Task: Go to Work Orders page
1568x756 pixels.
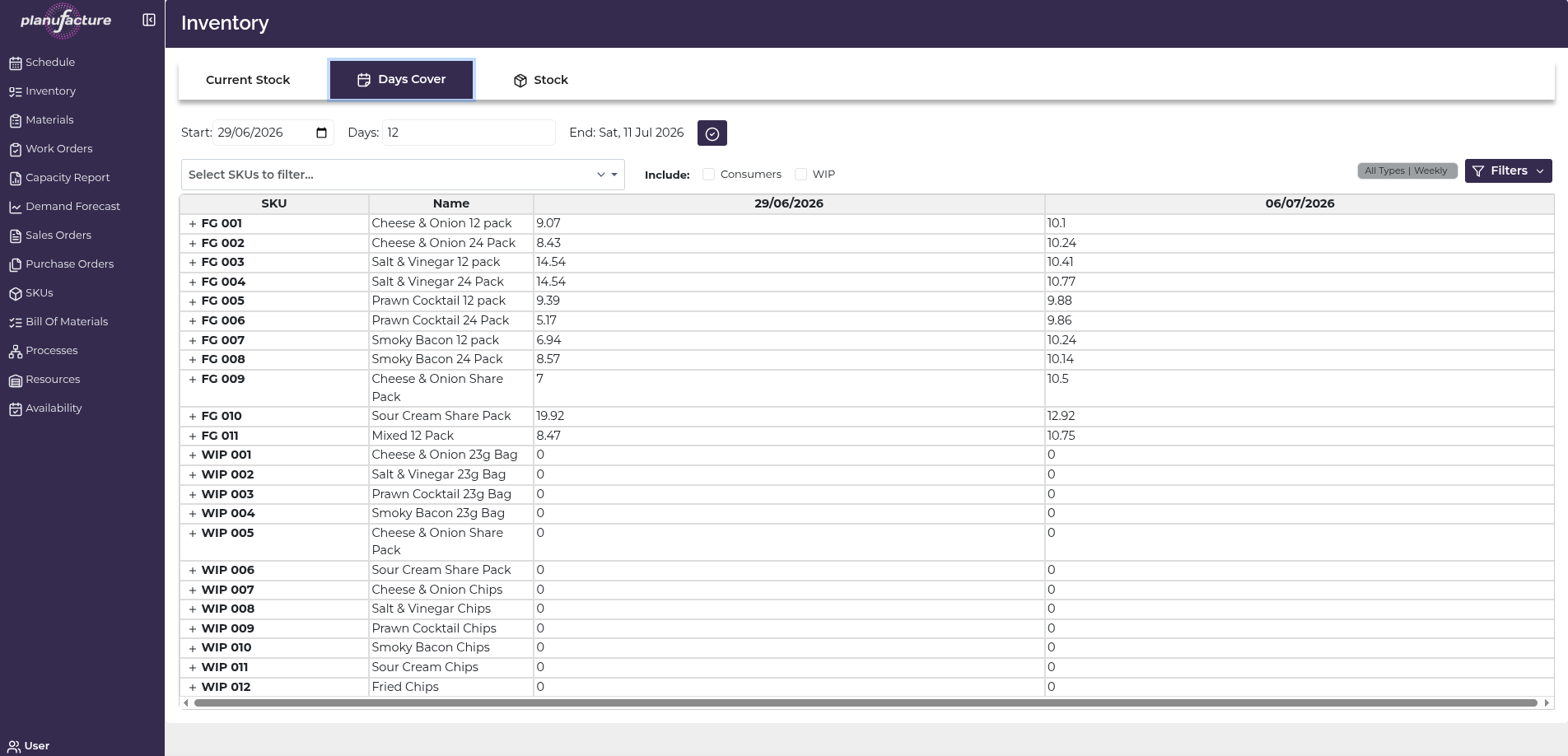Action: 59,149
